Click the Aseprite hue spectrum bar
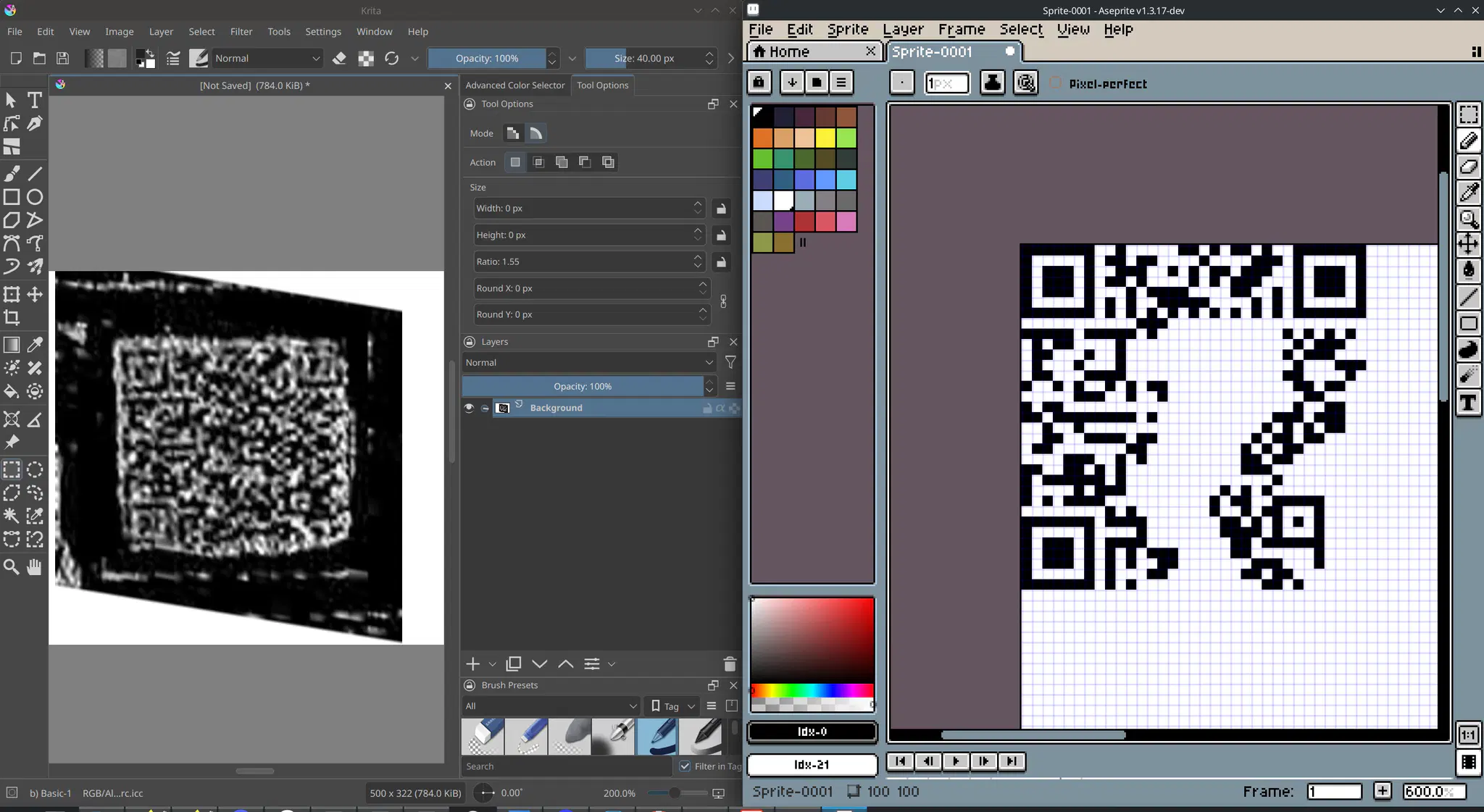This screenshot has height=812, width=1484. pos(812,690)
